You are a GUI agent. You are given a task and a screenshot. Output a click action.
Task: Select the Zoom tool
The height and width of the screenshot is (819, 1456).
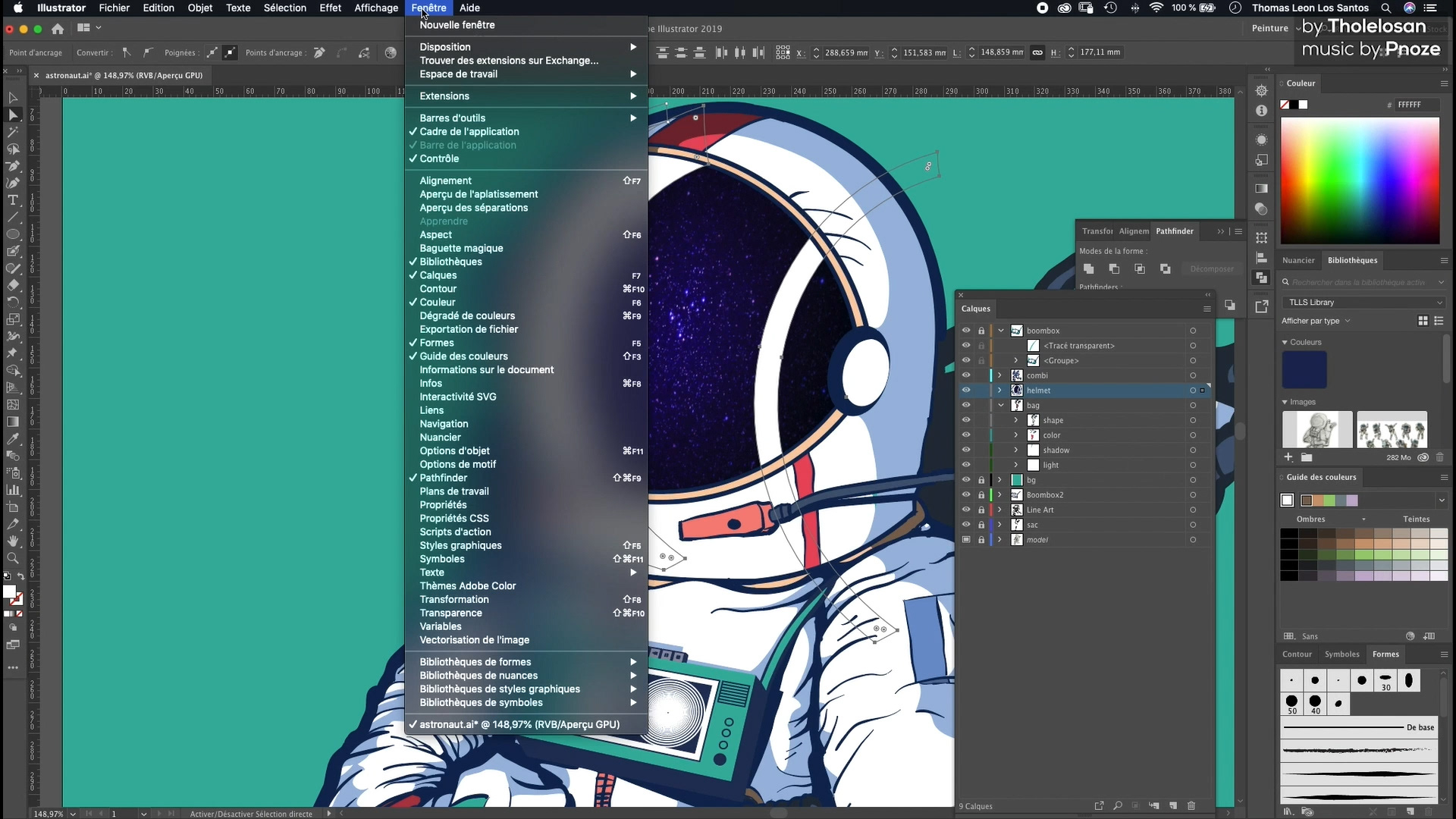click(x=13, y=558)
